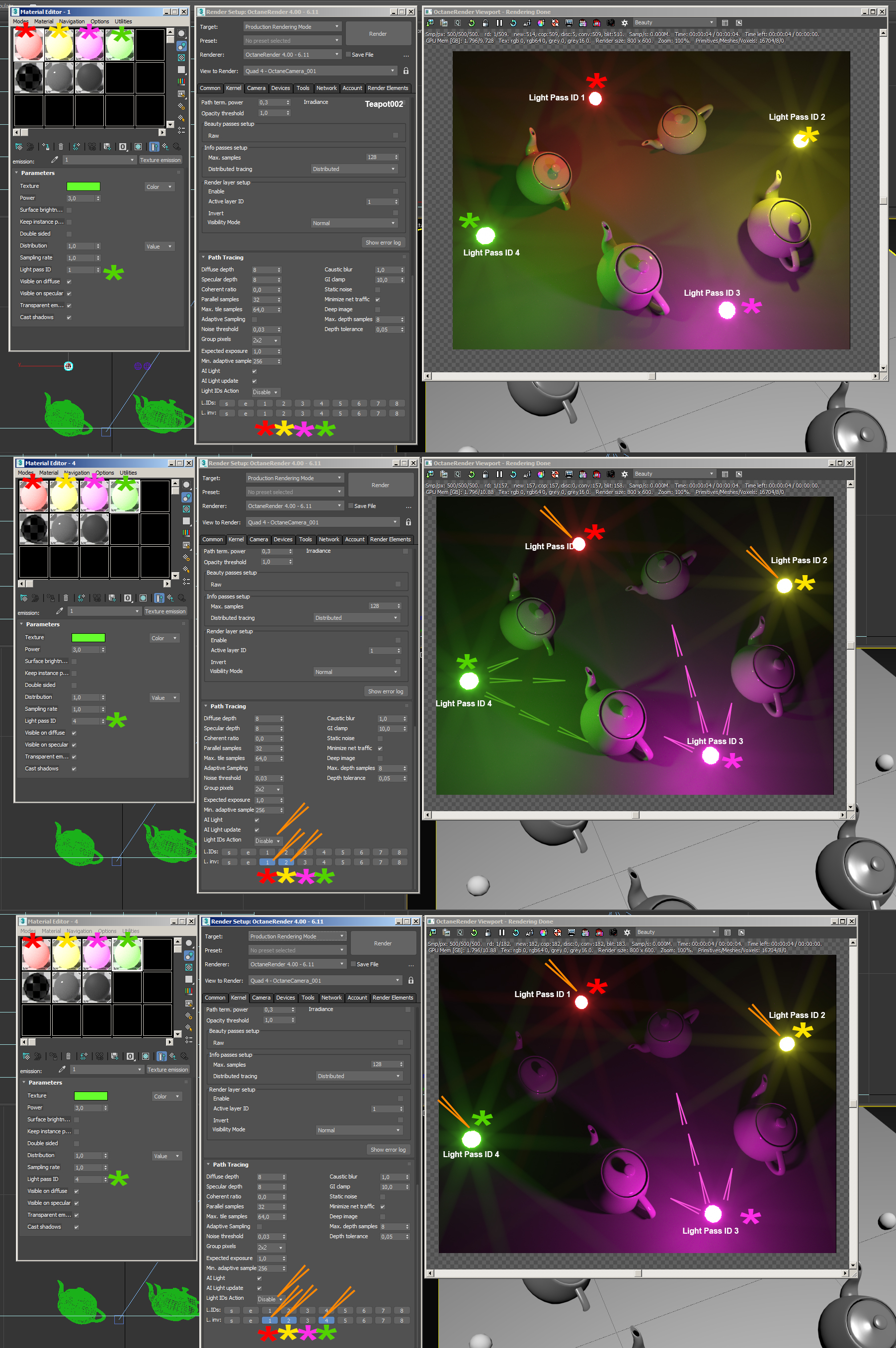This screenshot has height=1348, width=896.
Task: Pause rendering in viewport showing rd: 1/509
Action: pos(499,23)
